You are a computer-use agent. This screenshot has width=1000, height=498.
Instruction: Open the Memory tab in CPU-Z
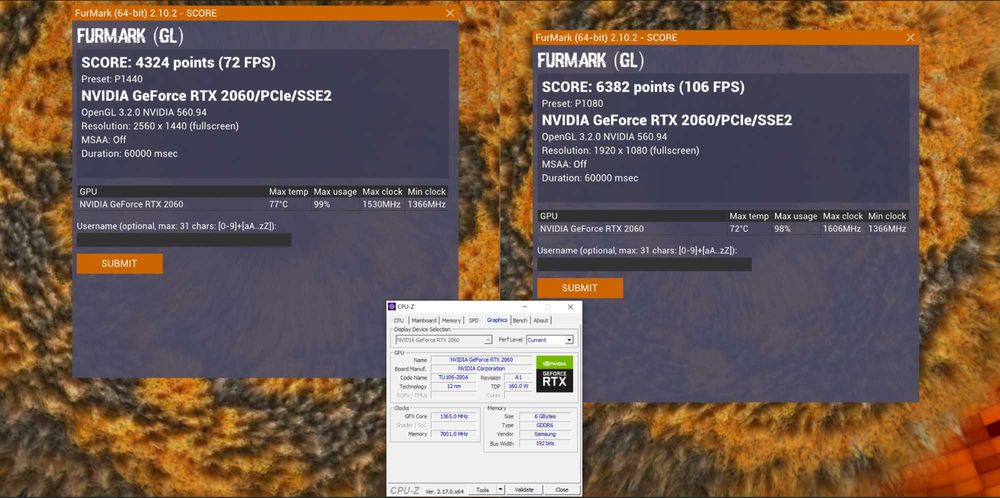tap(452, 321)
